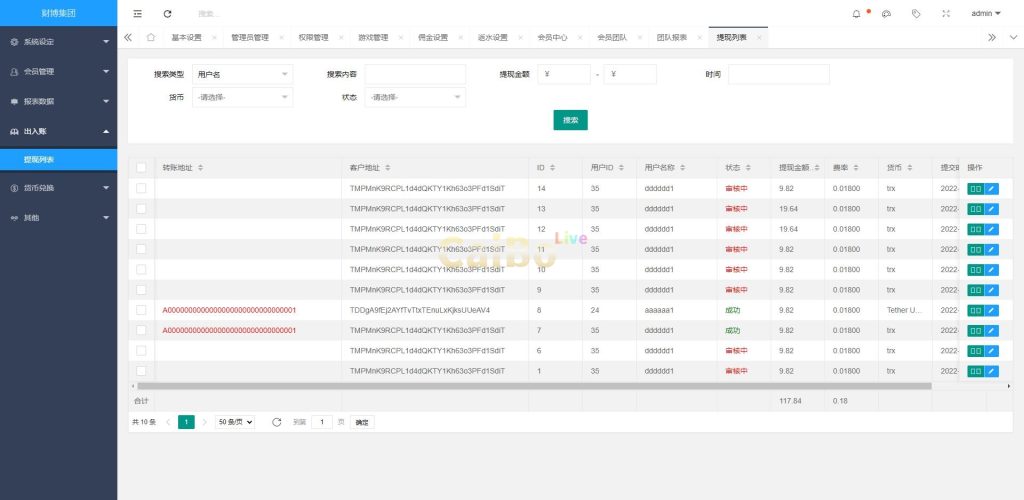This screenshot has height=500, width=1024.
Task: Click the green 搜索 button
Action: point(570,120)
